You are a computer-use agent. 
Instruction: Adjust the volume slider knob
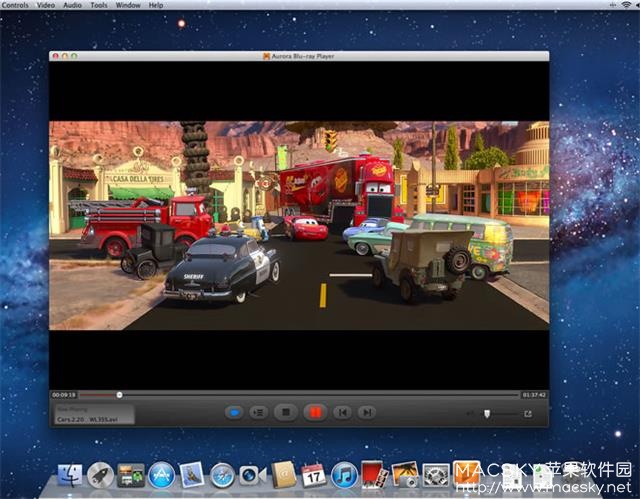point(487,414)
